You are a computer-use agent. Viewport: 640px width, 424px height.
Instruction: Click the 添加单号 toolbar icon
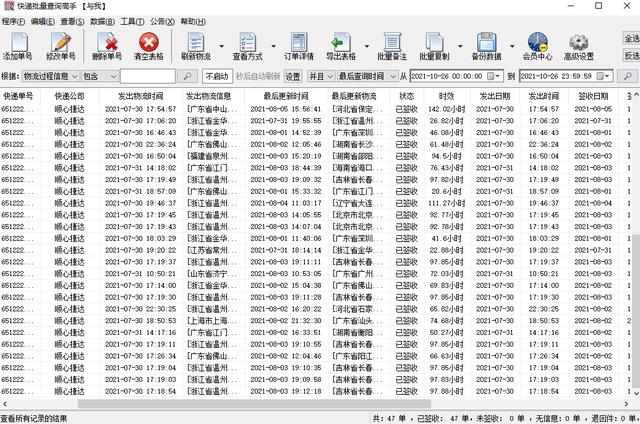(18, 42)
